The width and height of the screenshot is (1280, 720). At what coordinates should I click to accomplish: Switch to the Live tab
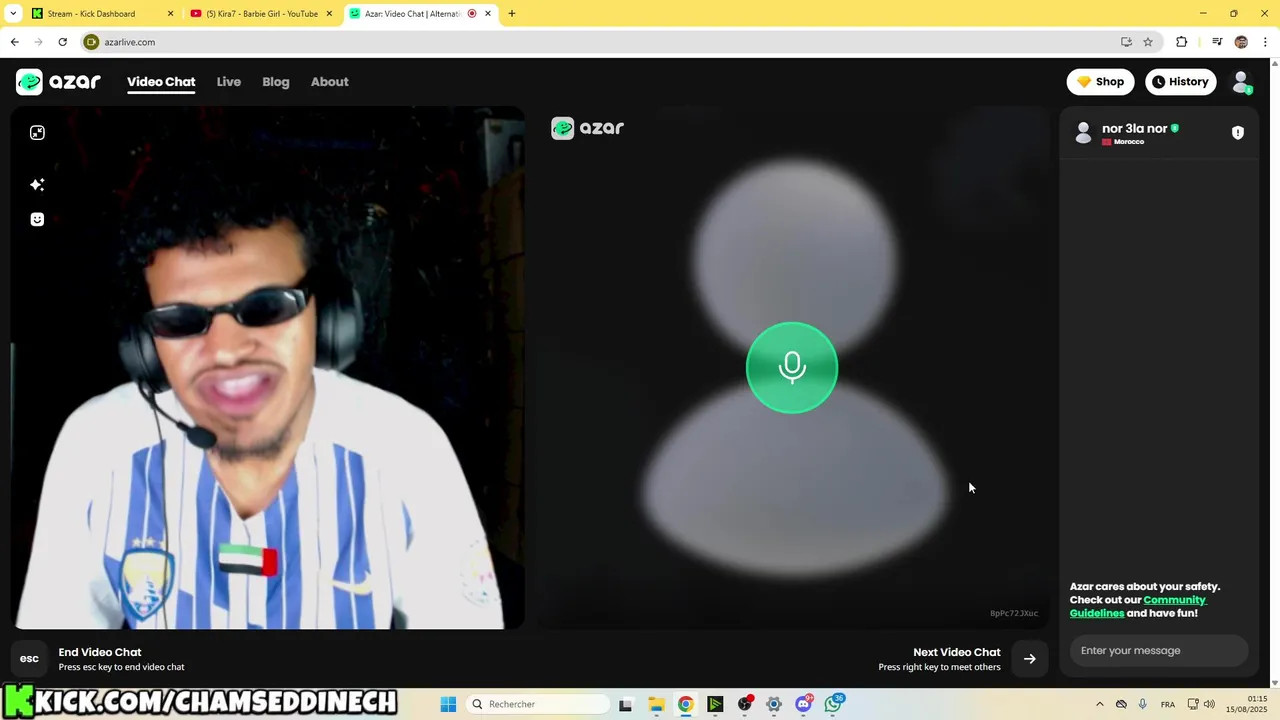pyautogui.click(x=229, y=82)
